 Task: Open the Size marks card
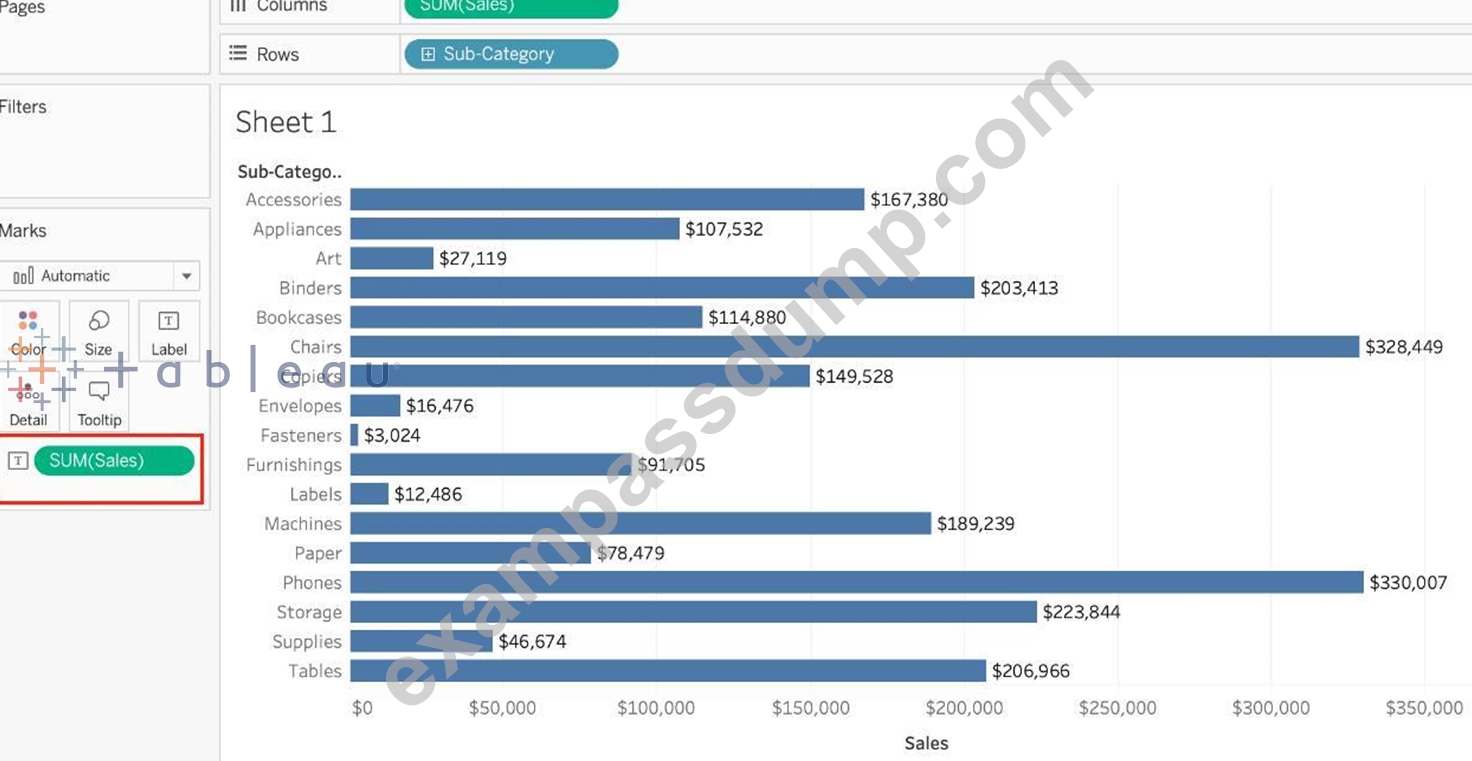pyautogui.click(x=98, y=331)
